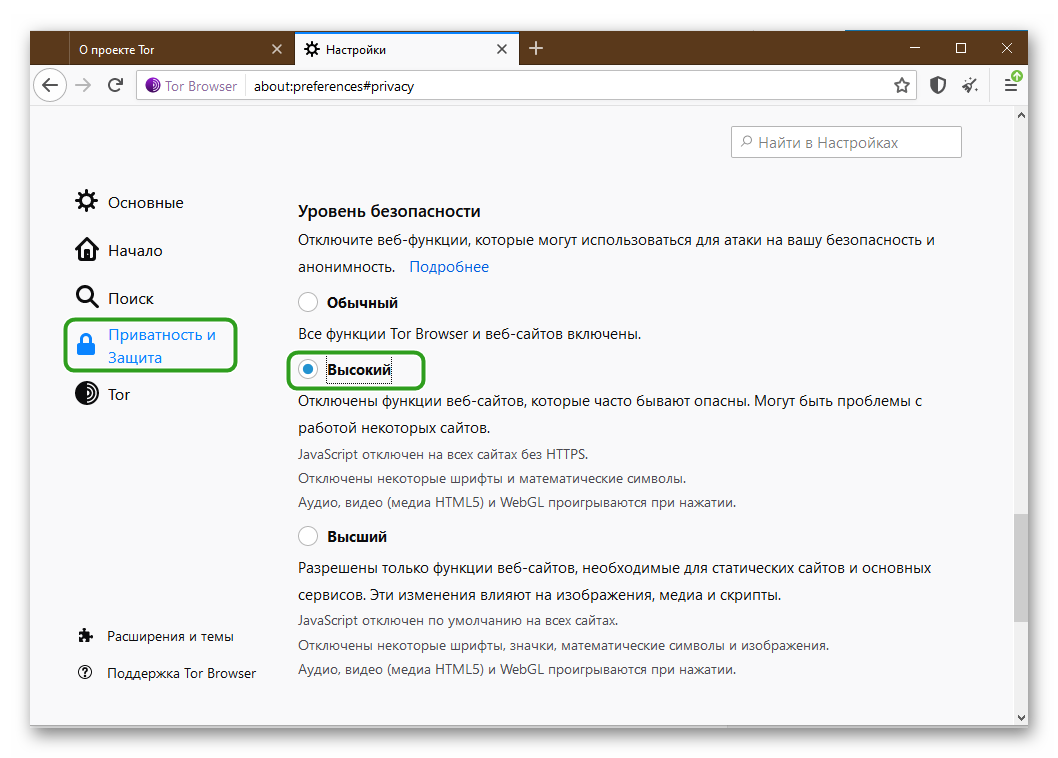
Task: Click the vertical scrollbar thumb
Action: click(1020, 568)
